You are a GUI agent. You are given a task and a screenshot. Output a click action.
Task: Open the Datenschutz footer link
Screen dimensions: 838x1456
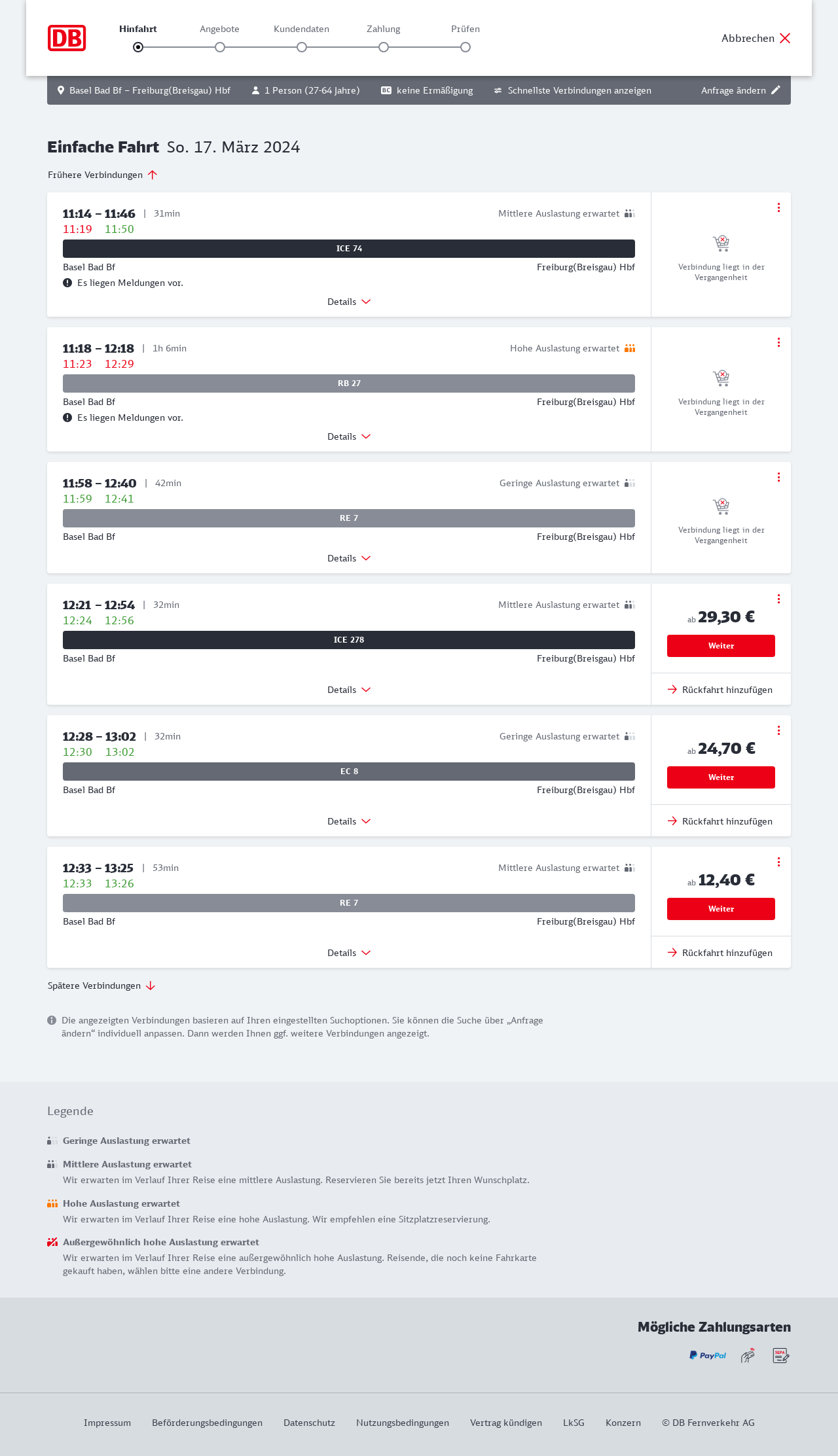point(309,1423)
